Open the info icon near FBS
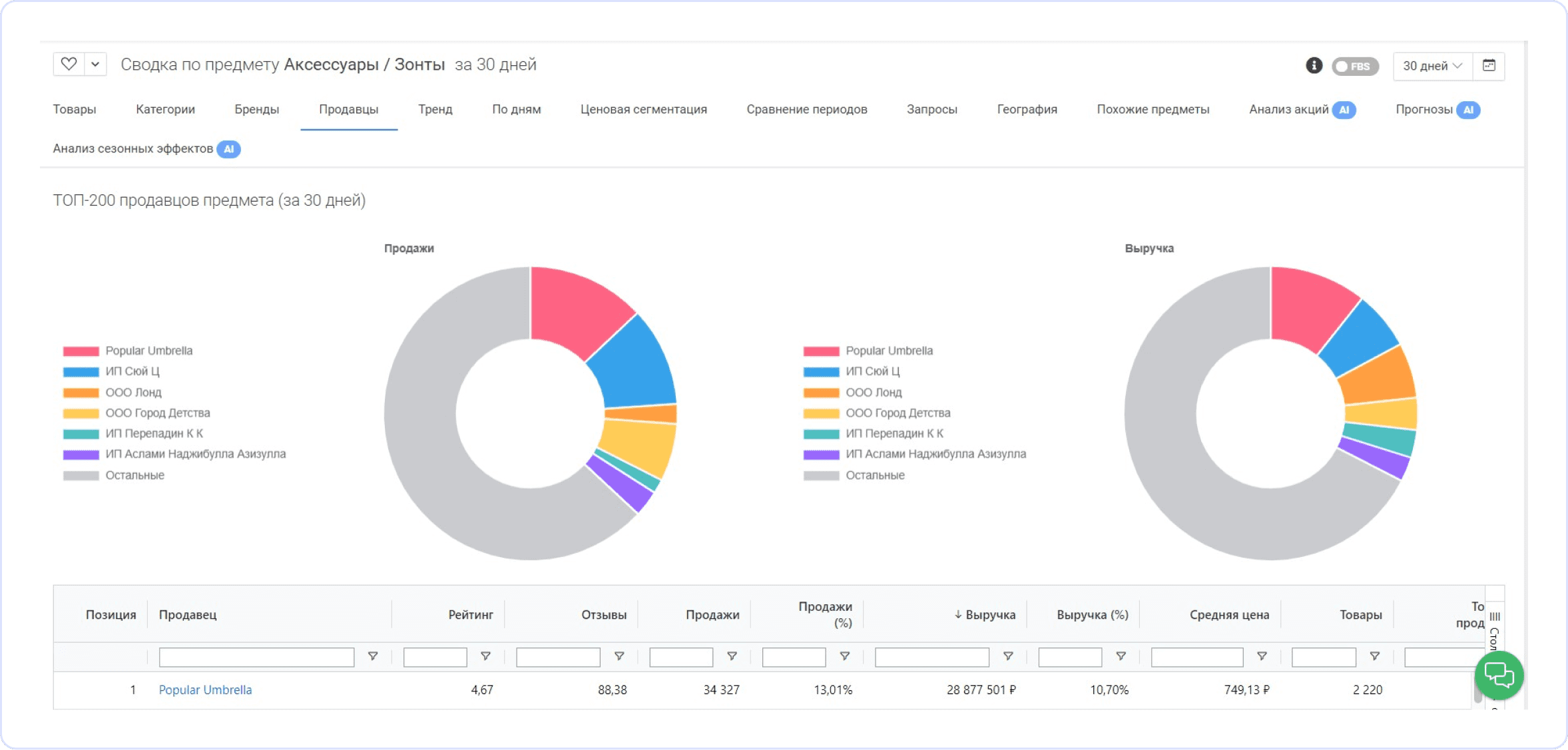The height and width of the screenshot is (750, 1568). pos(1314,65)
